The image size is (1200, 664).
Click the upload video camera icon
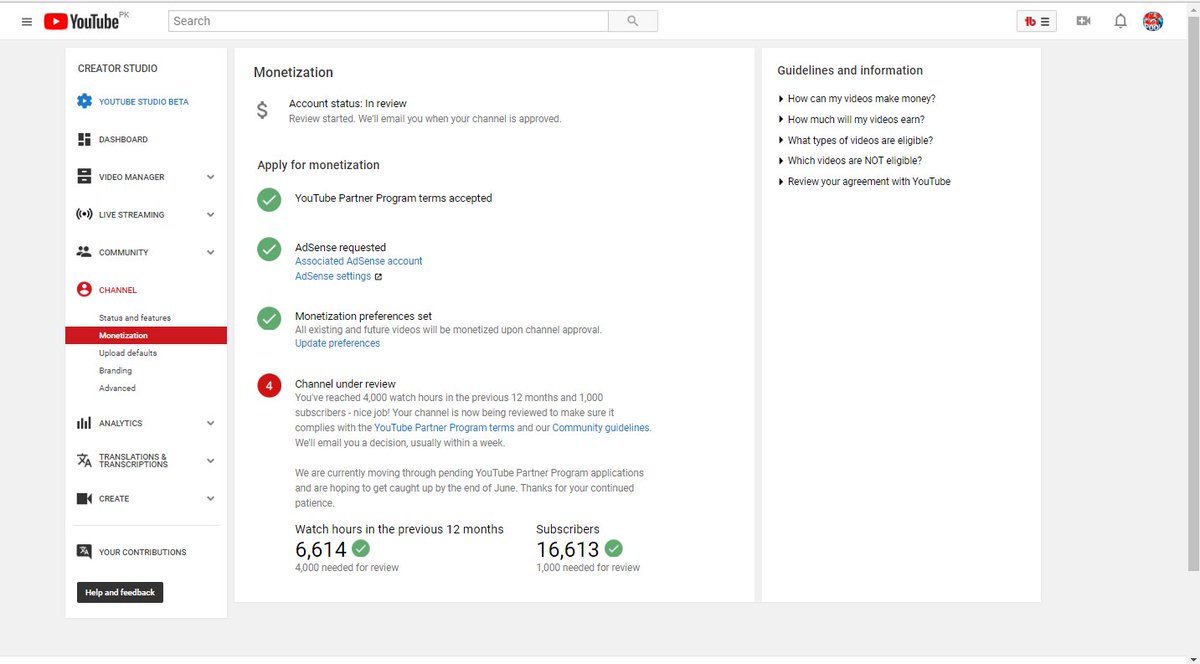(x=1083, y=21)
